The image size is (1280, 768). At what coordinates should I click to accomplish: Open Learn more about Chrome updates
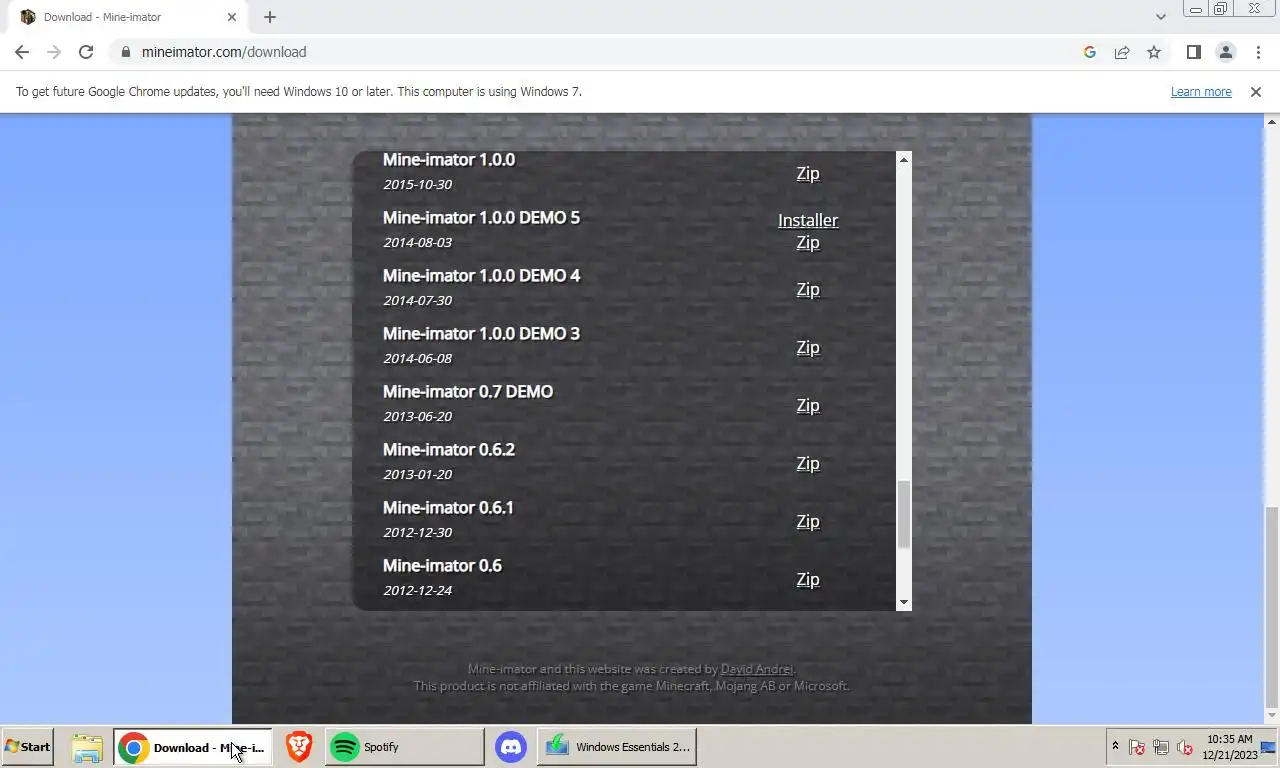point(1201,92)
